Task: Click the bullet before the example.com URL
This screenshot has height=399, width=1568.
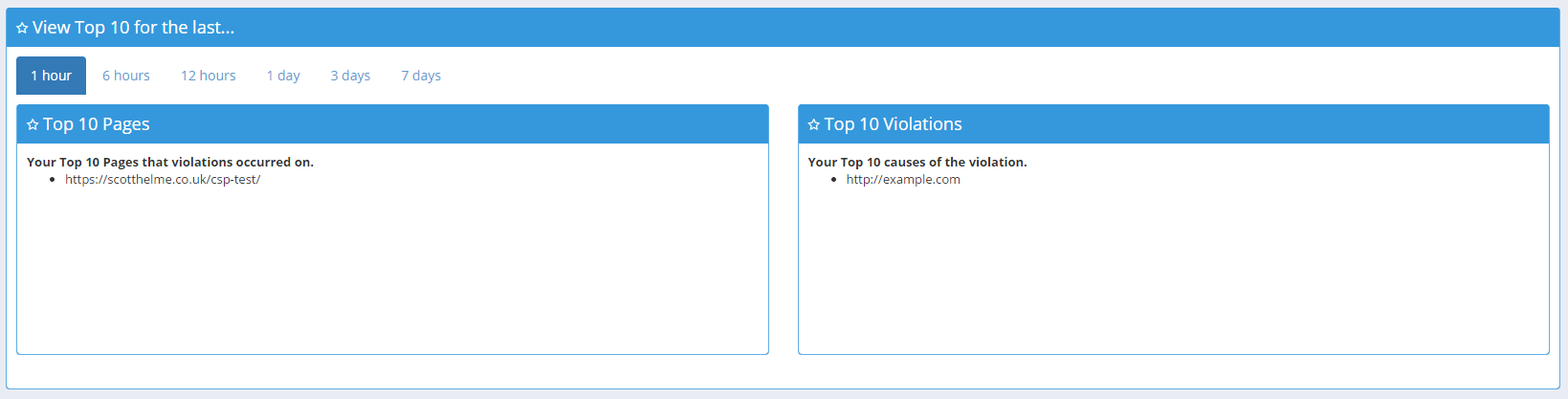Action: click(834, 180)
